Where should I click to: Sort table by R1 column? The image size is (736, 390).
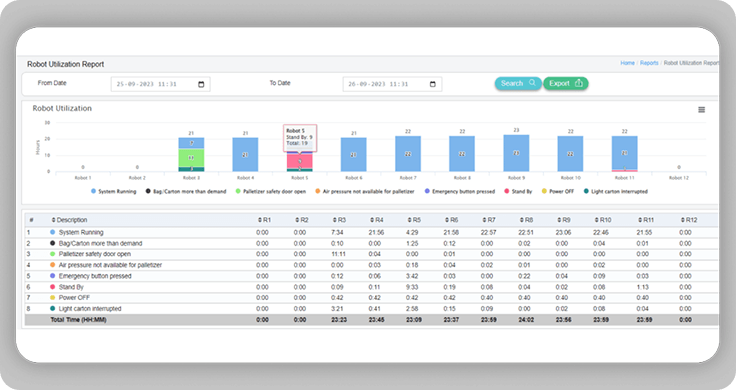click(x=264, y=220)
